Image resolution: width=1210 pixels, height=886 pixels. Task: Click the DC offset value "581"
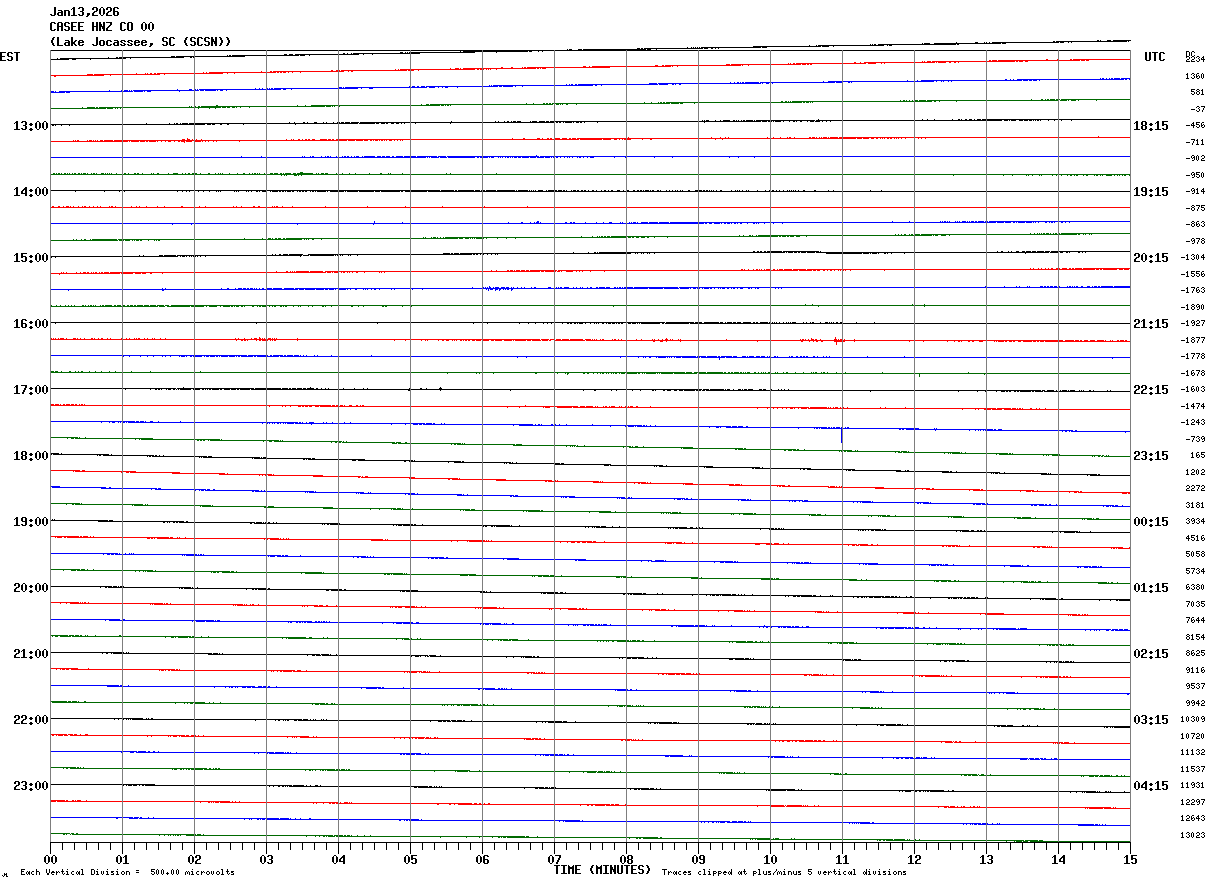tap(1197, 93)
